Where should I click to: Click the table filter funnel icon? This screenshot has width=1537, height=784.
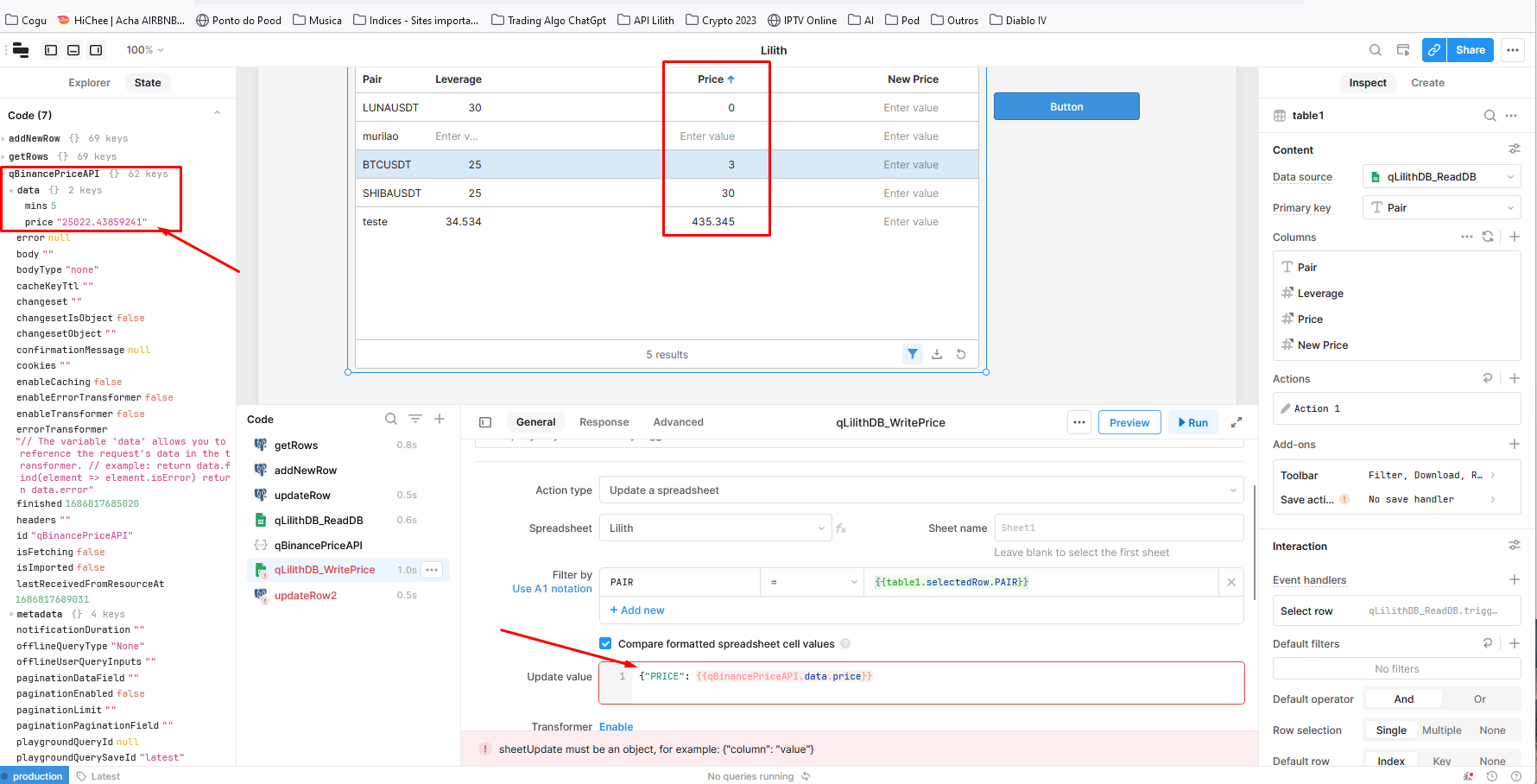(913, 354)
